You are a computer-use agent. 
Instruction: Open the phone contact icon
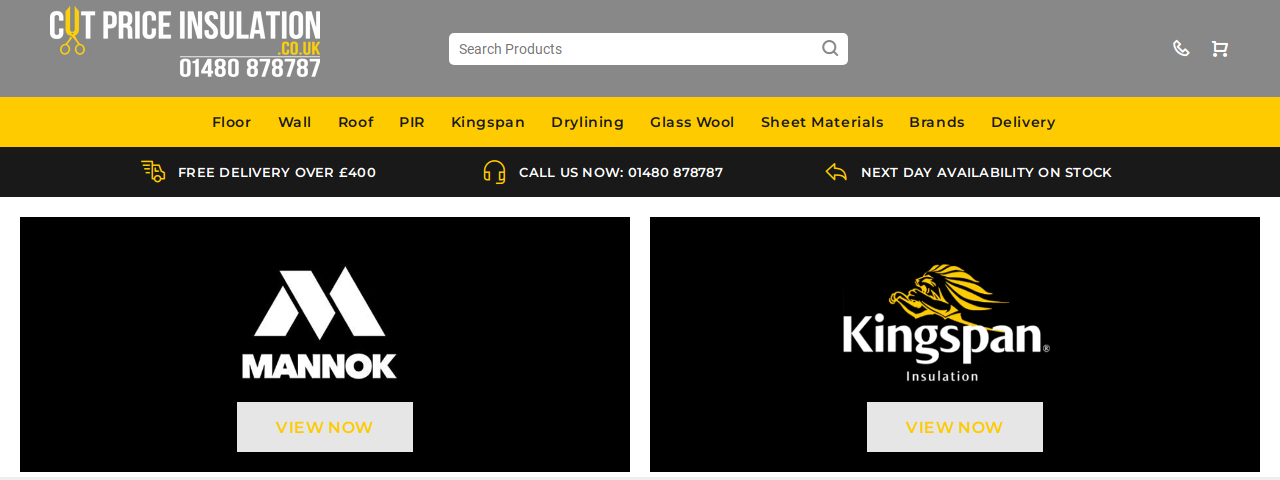point(1181,48)
